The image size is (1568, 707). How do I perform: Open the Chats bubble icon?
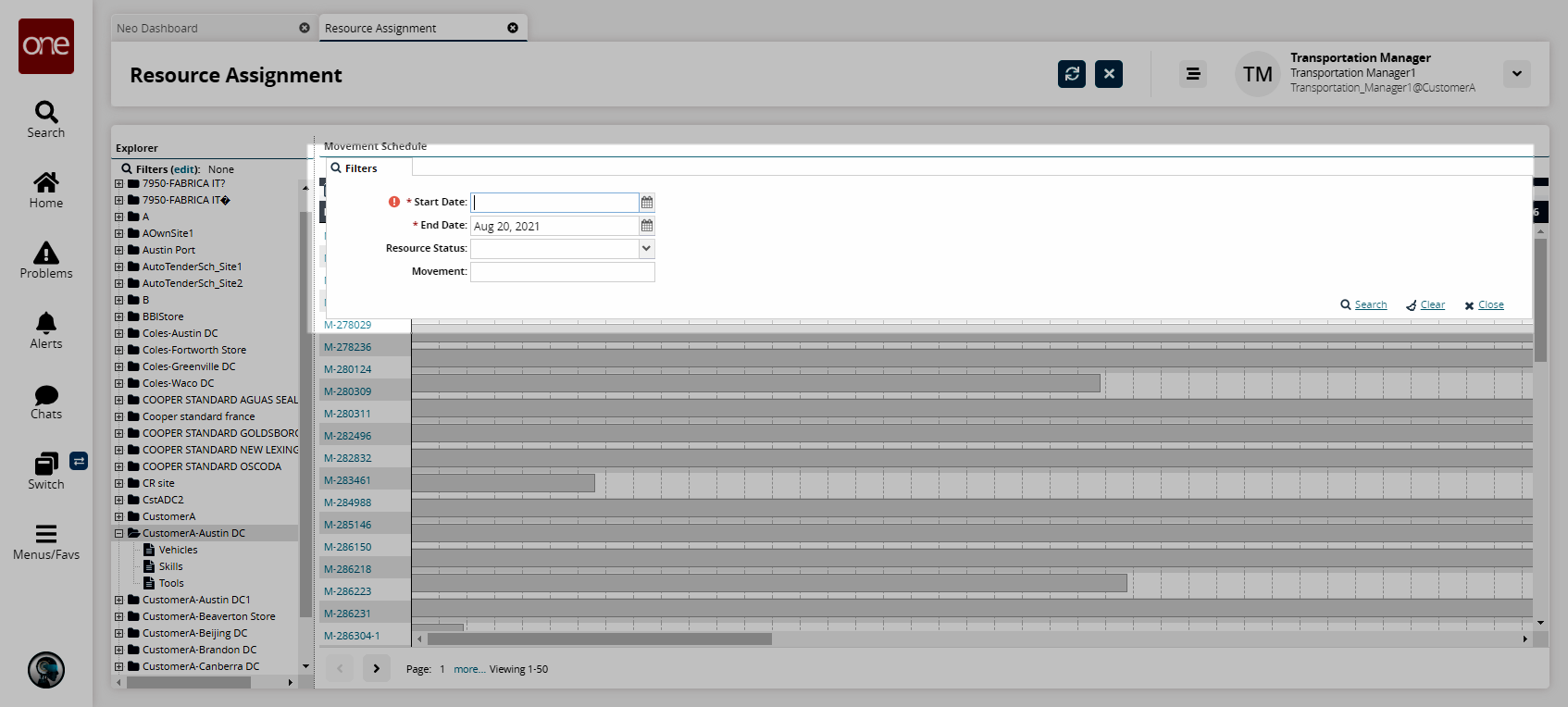point(45,395)
